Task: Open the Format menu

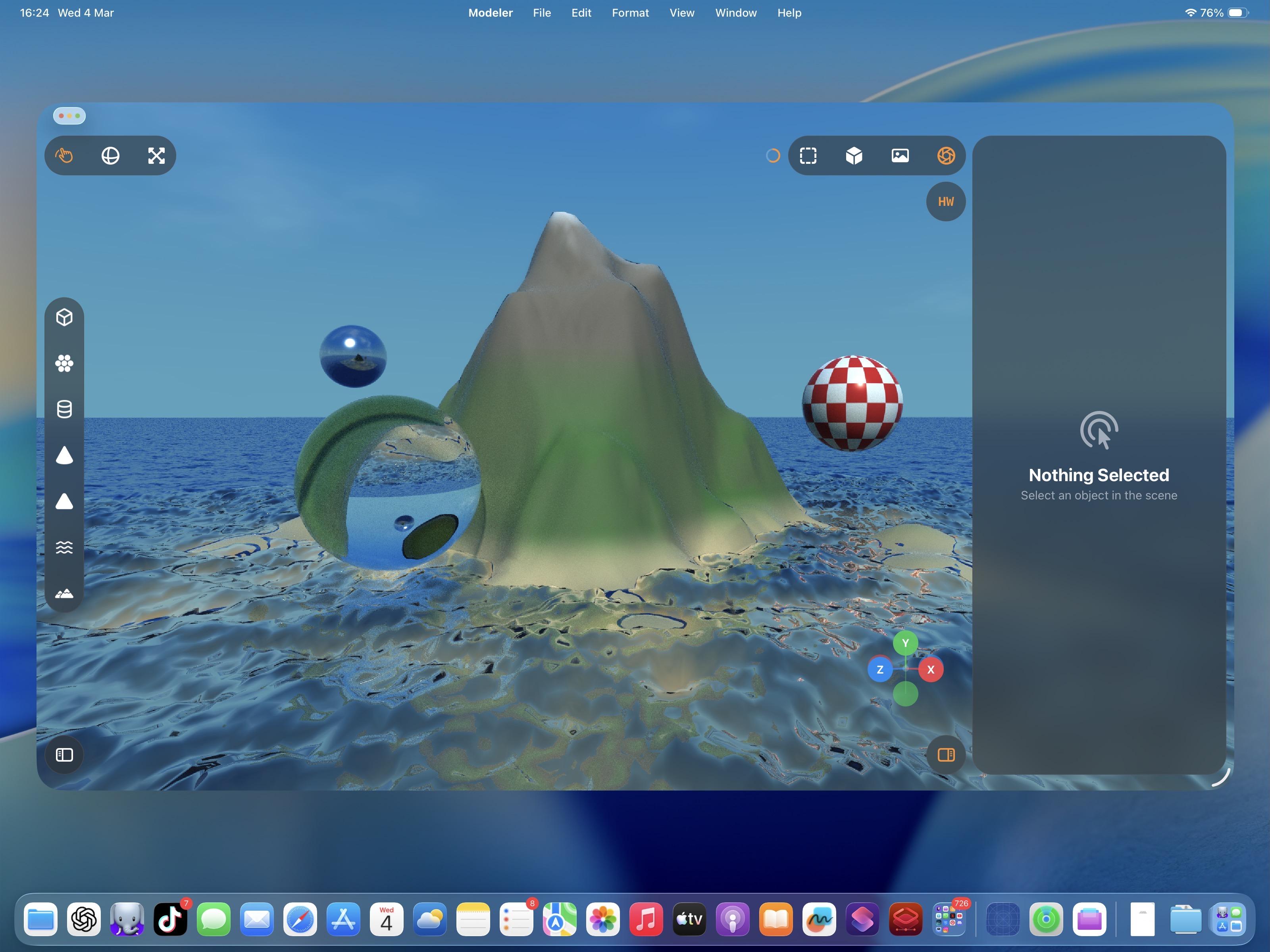Action: click(x=630, y=13)
